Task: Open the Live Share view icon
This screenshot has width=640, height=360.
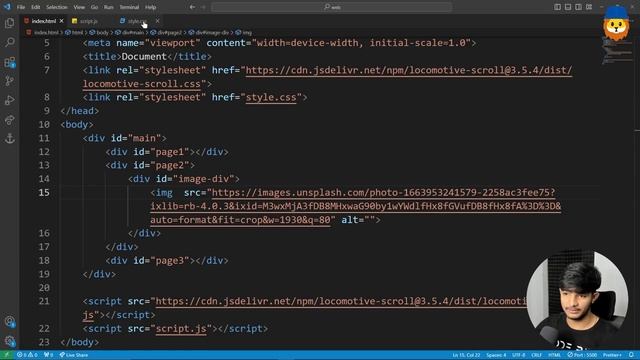Action: click(x=9, y=120)
